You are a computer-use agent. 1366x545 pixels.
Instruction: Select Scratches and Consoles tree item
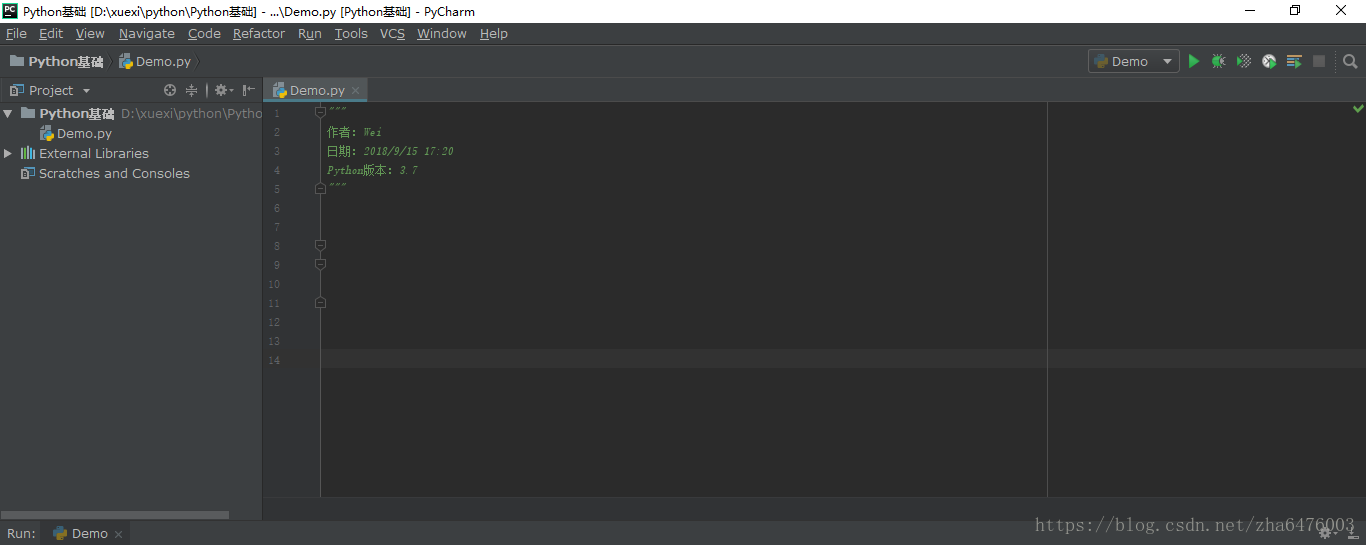(114, 173)
